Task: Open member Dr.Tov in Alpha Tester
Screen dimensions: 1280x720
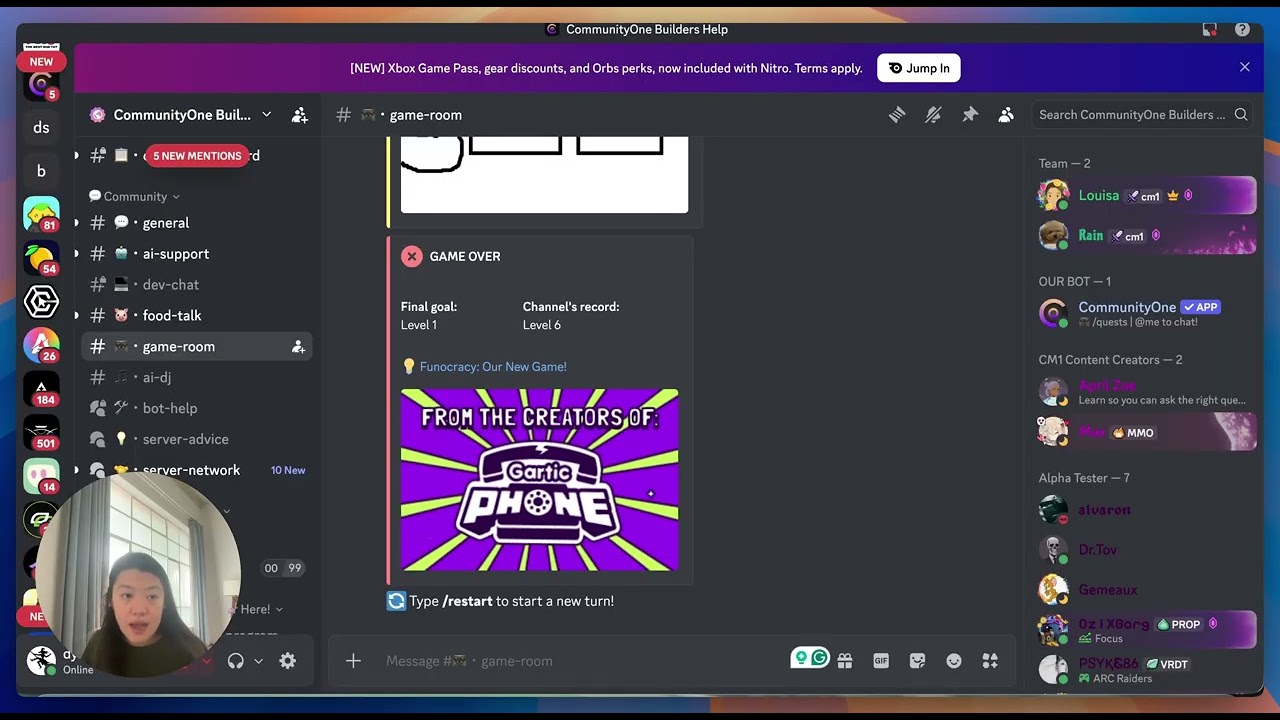Action: (1146, 550)
